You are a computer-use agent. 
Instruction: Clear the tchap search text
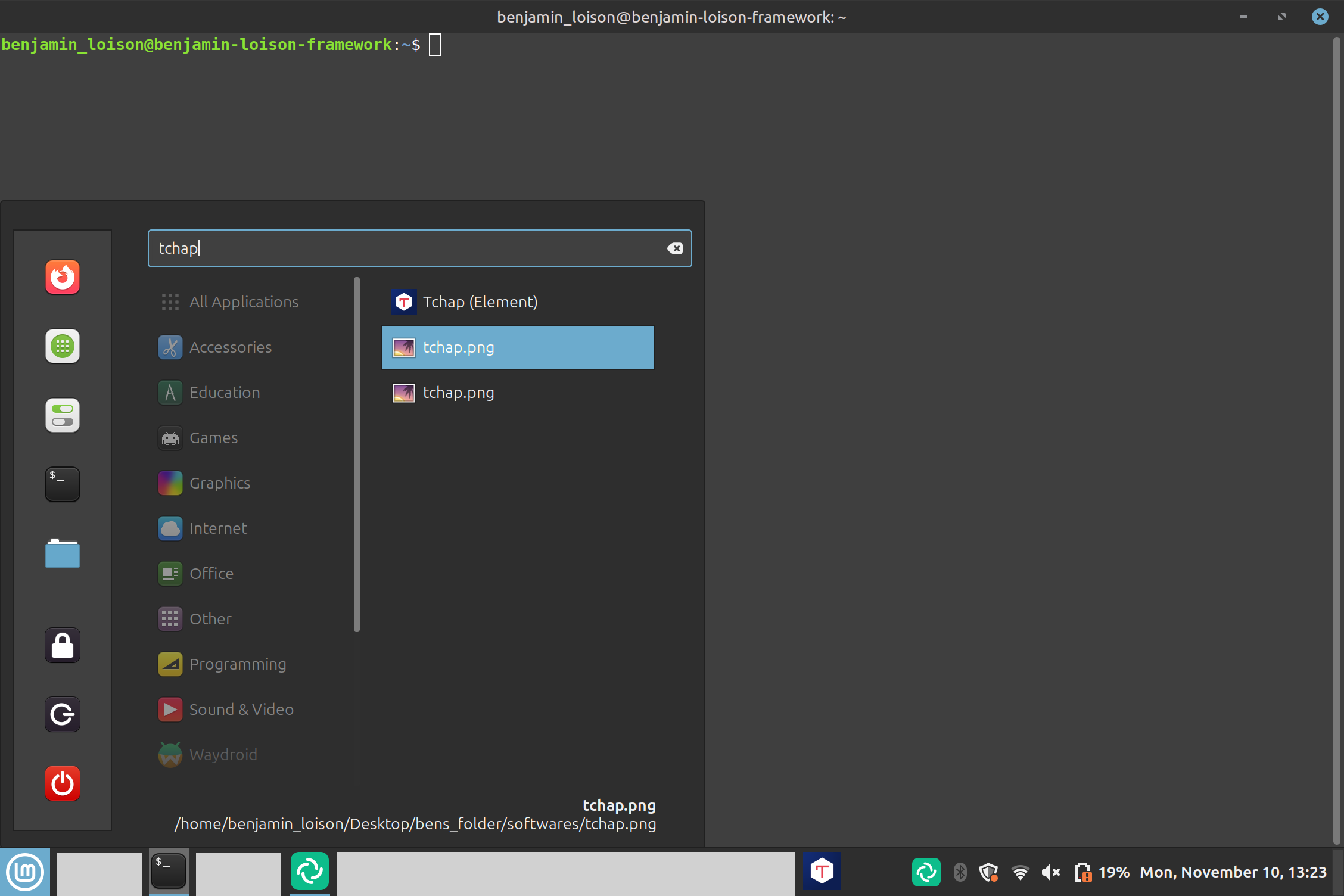click(x=674, y=248)
